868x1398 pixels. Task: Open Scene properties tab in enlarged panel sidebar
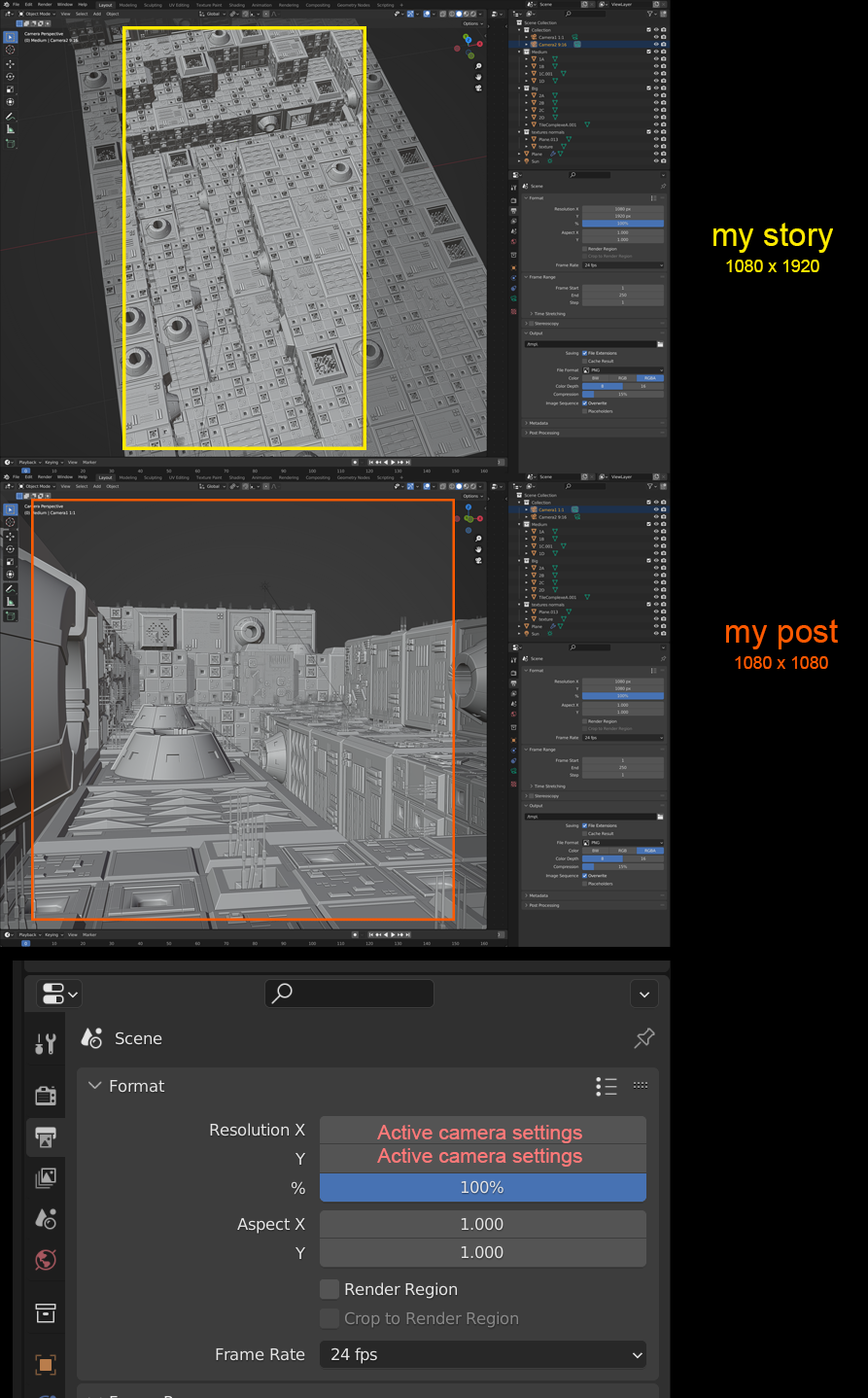(x=46, y=1218)
